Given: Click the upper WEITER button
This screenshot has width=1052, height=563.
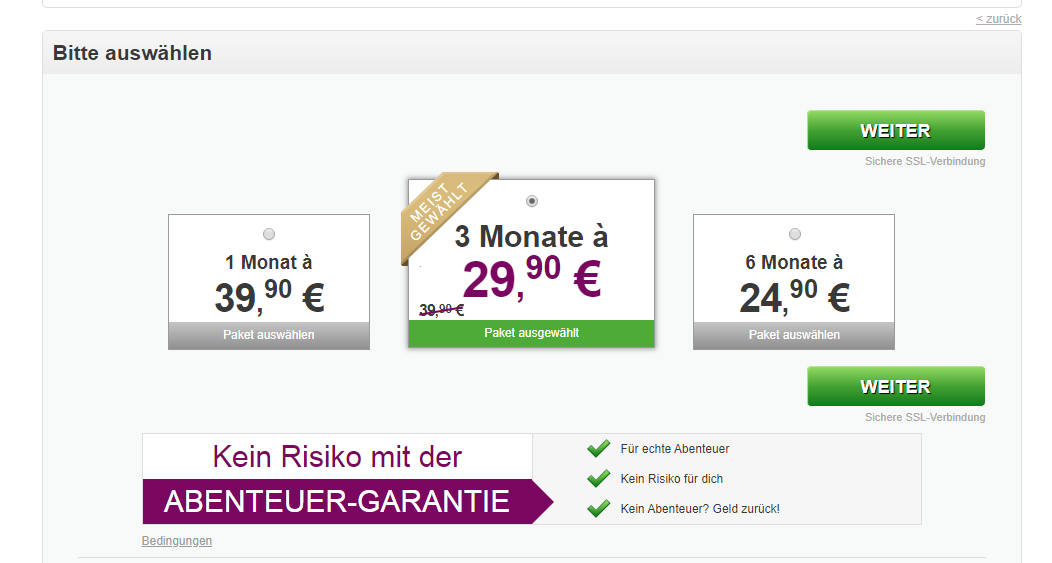Looking at the screenshot, I should coord(896,130).
